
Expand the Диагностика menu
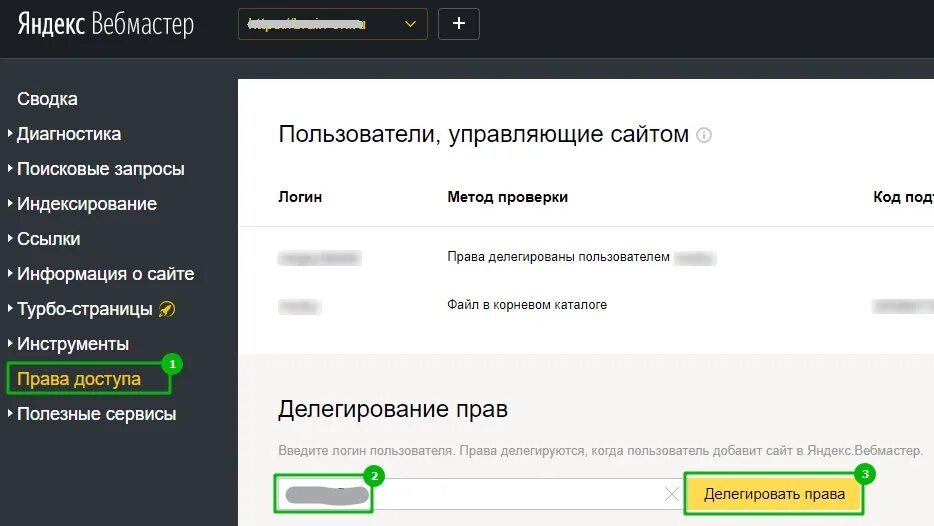[x=69, y=134]
